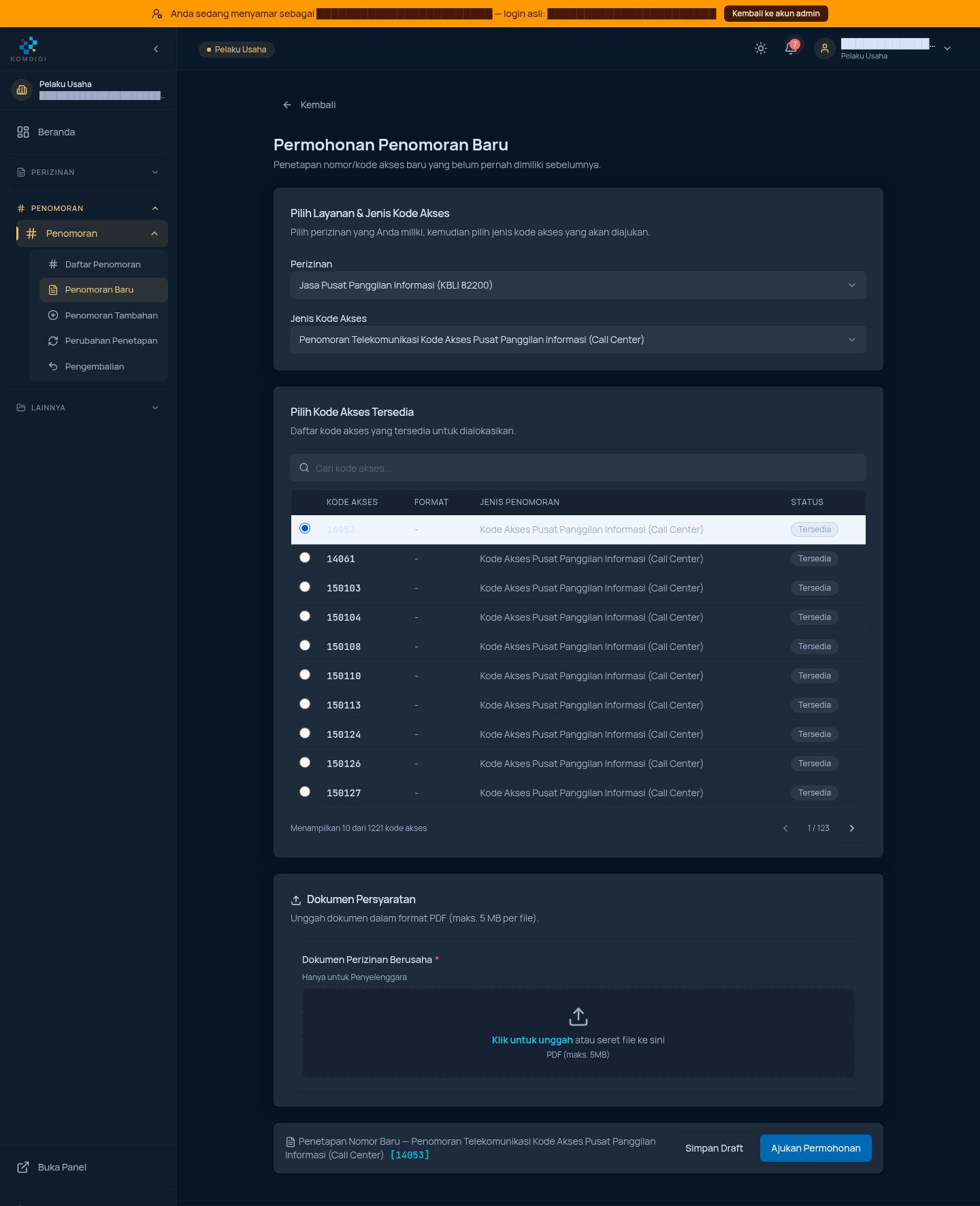Collapse the sidebar with the chevron icon

[156, 49]
